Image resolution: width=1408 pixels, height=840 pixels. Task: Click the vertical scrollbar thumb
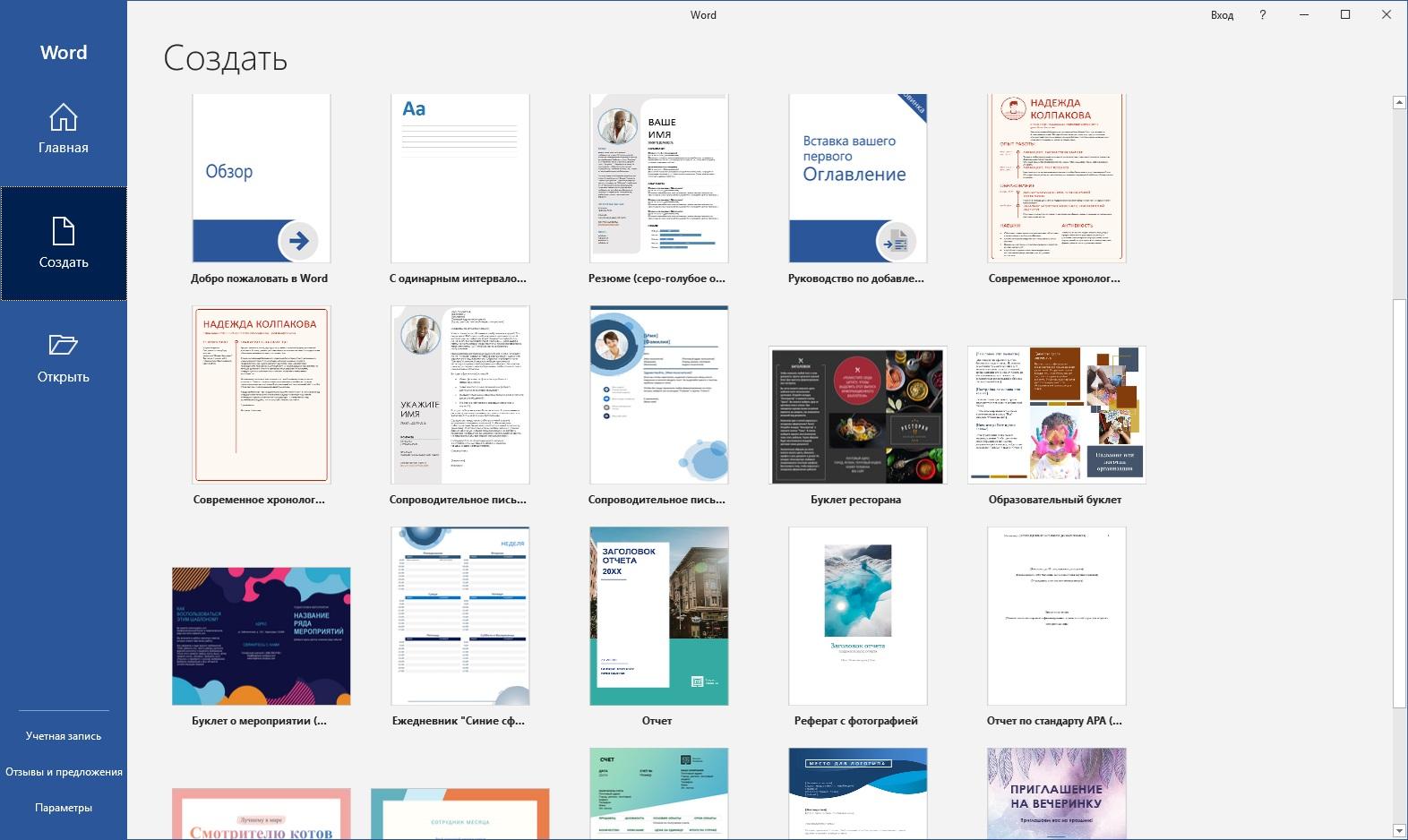1400,504
